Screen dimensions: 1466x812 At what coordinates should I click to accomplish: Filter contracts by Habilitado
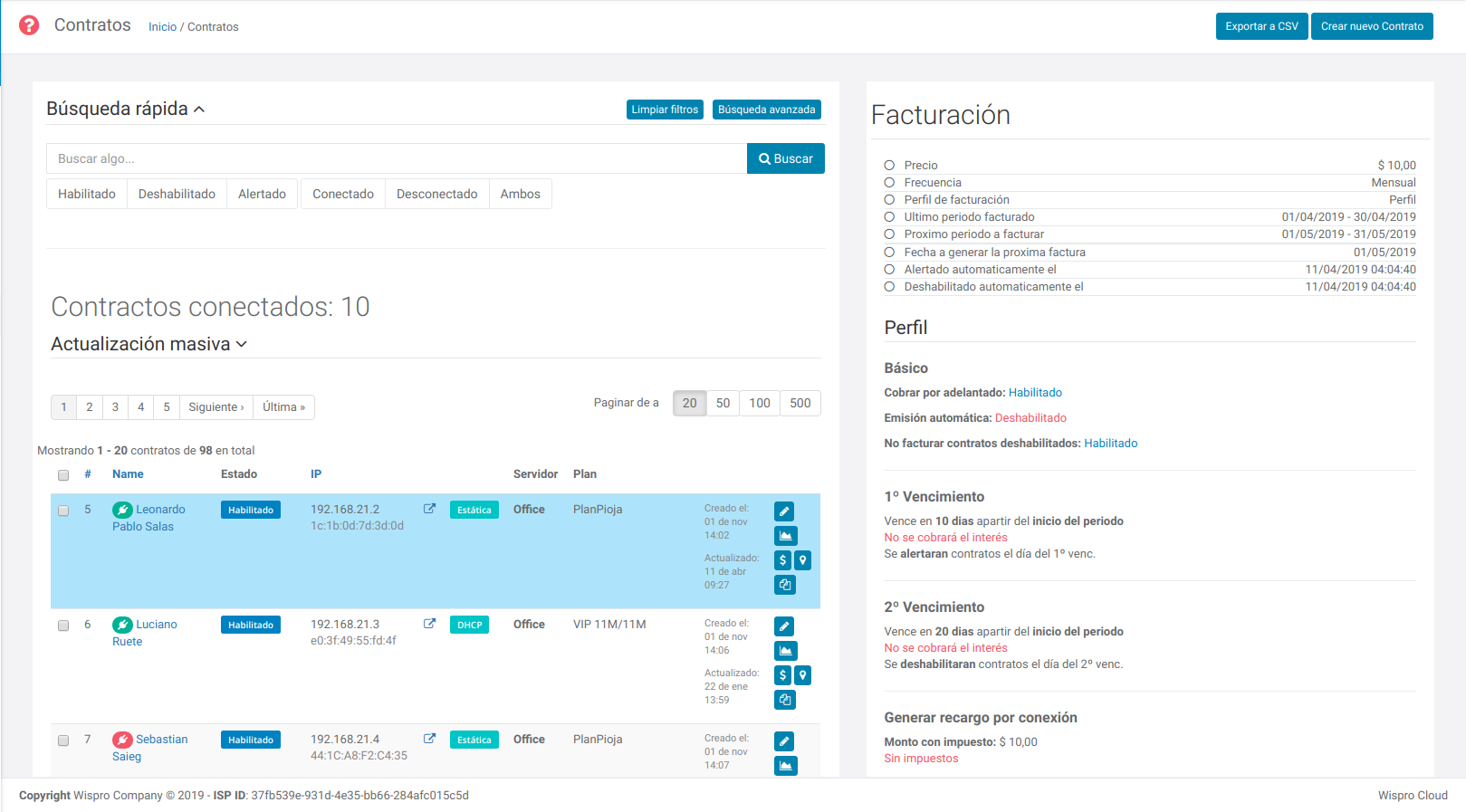[87, 194]
